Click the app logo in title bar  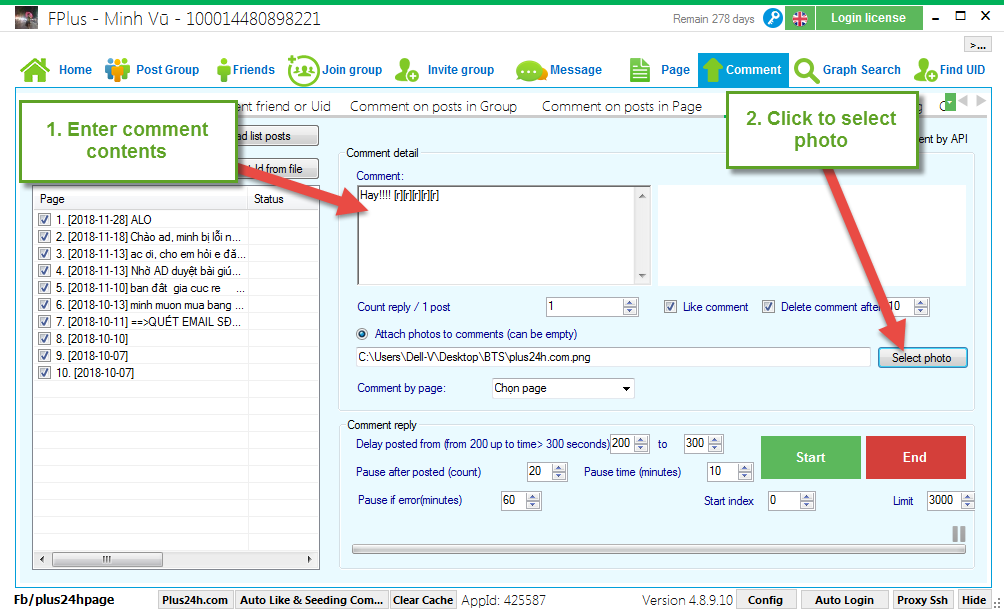tap(26, 18)
